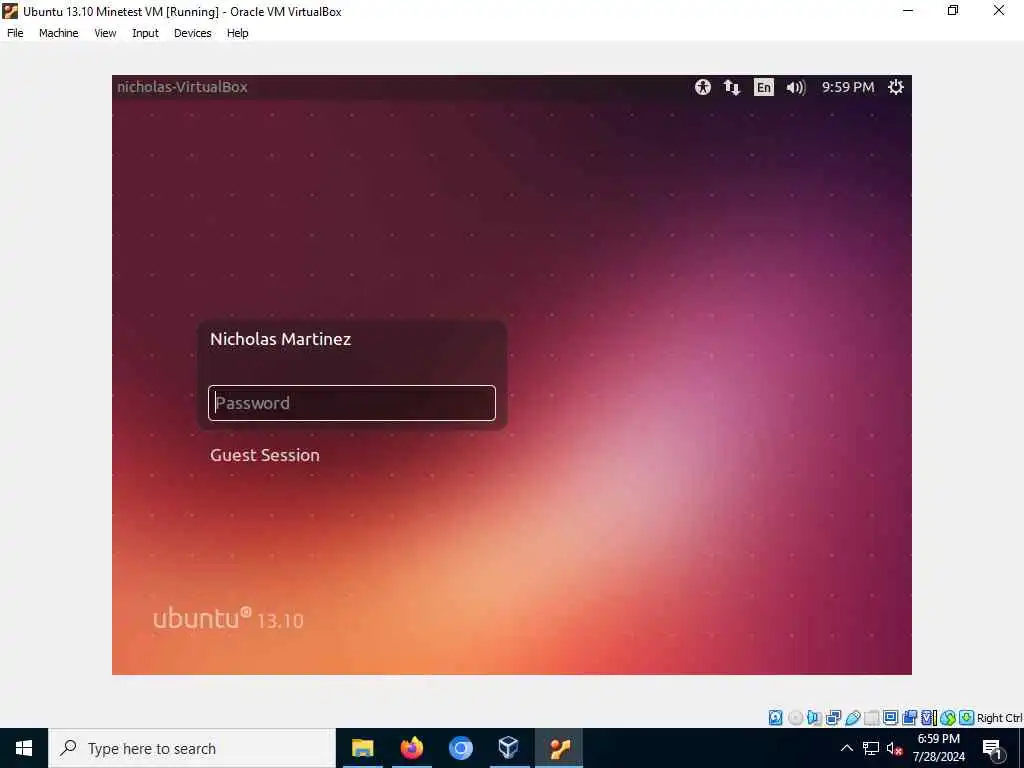Click the VirtualBox window title bar icon
Viewport: 1024px width, 768px height.
click(x=10, y=11)
